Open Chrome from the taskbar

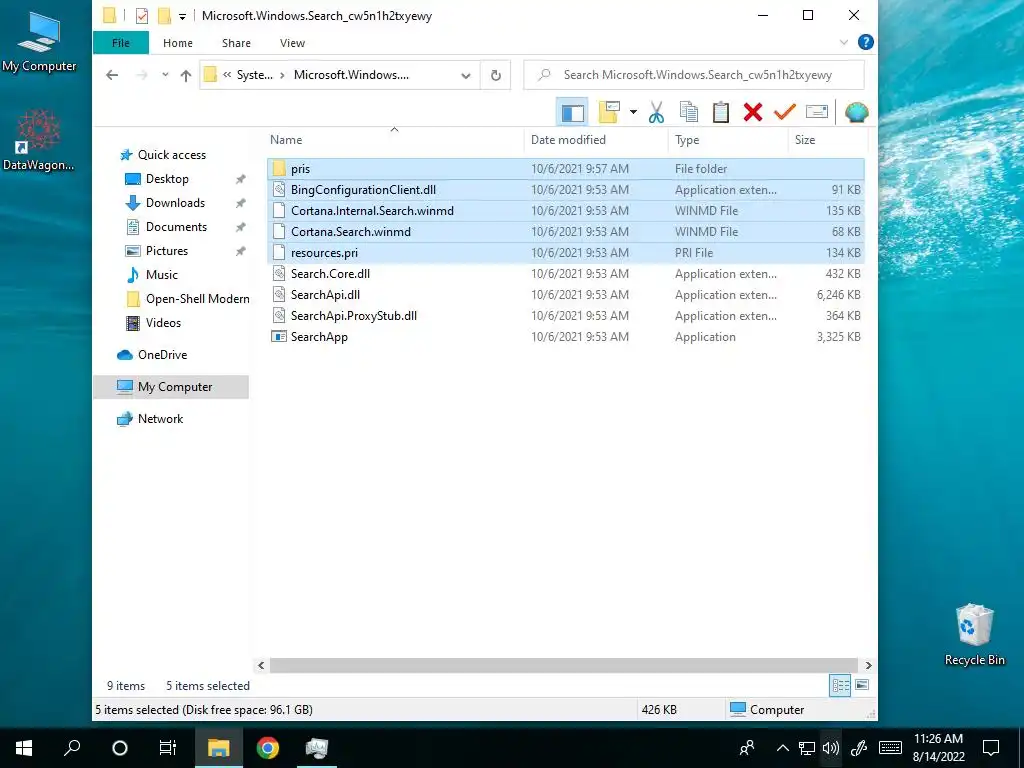click(x=267, y=748)
